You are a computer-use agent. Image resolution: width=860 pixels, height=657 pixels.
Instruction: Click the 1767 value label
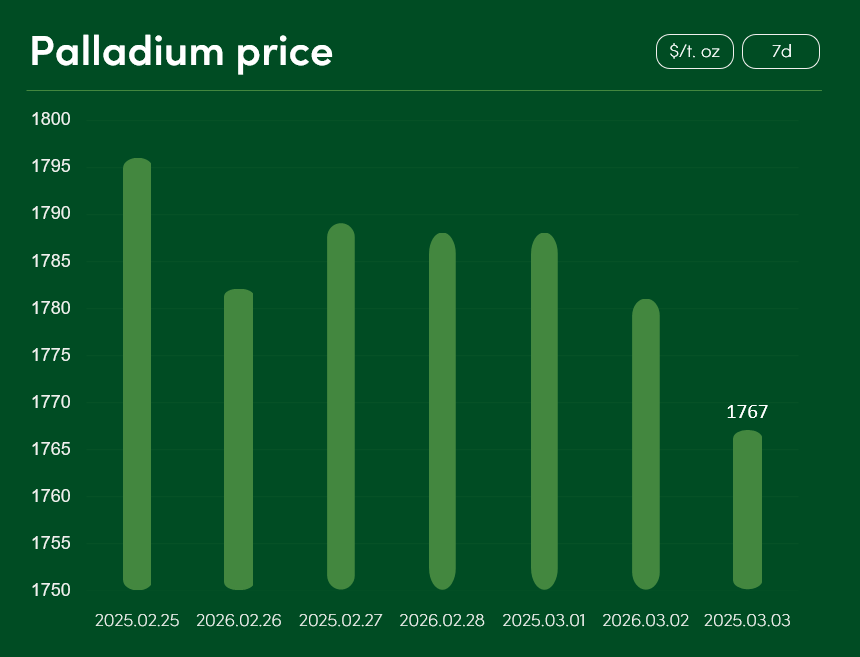point(747,412)
